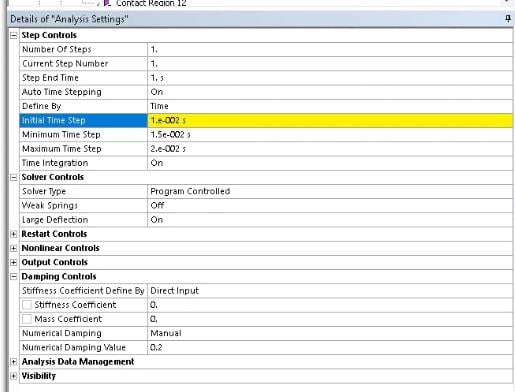Tick the Mass Coefficient parameter checkbox
This screenshot has height=392, width=515.
click(27, 319)
